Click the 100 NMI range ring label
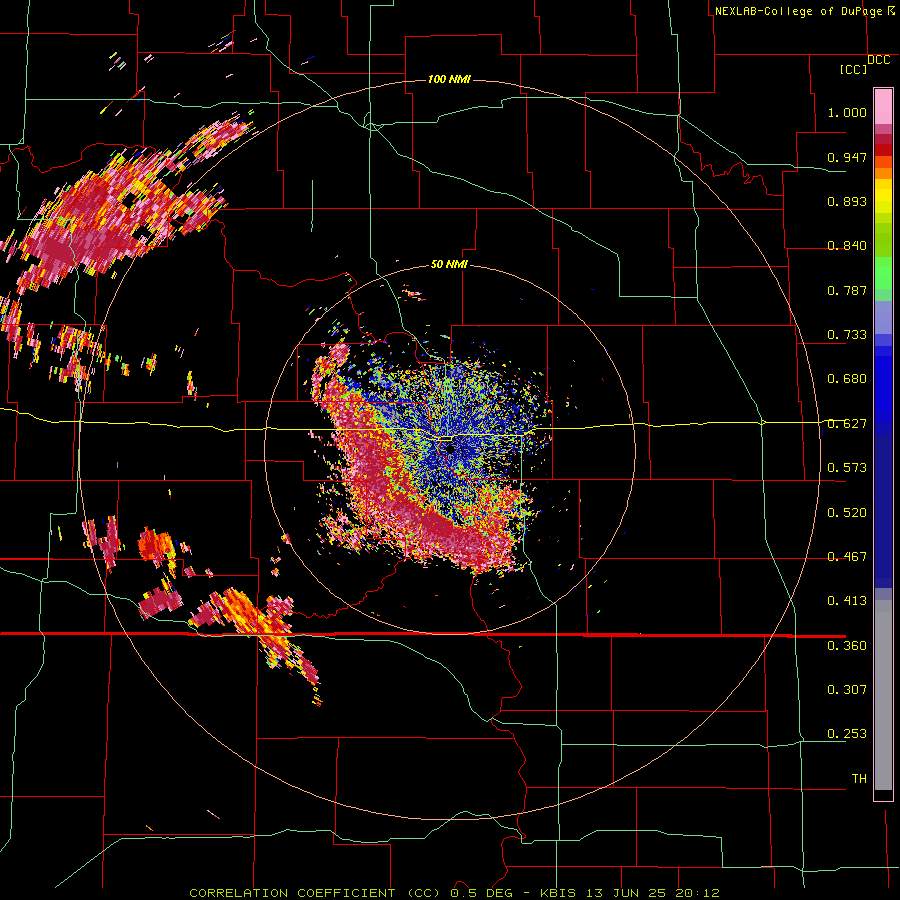 tap(449, 79)
